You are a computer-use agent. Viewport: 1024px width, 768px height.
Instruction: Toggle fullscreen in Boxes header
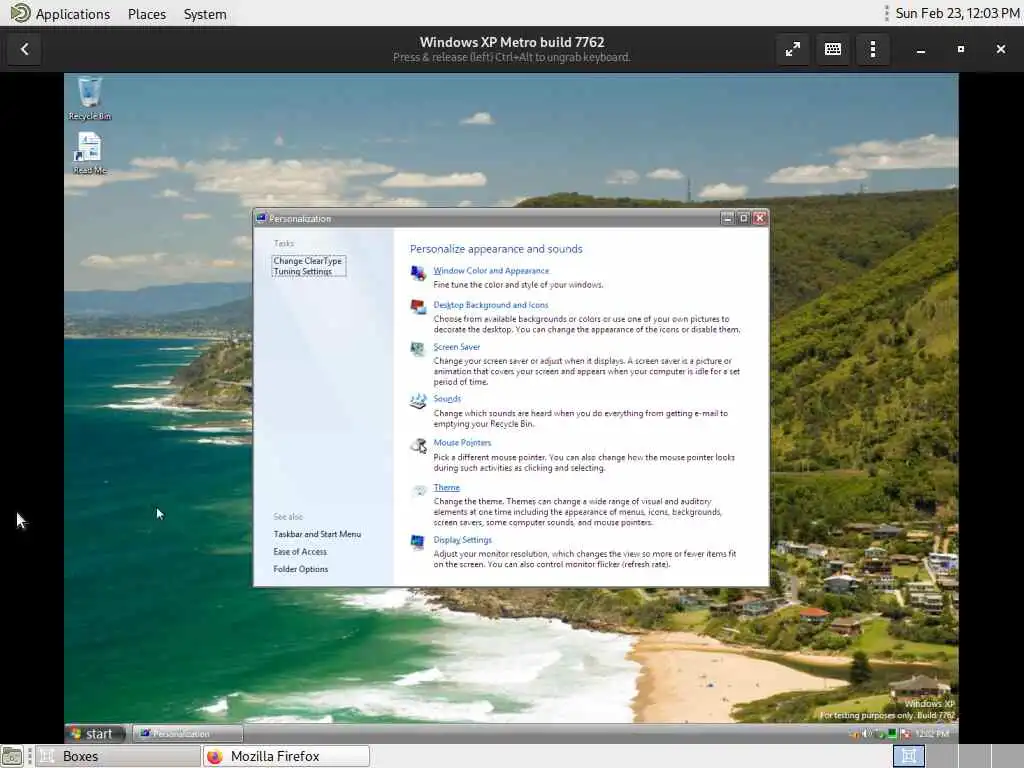(793, 49)
